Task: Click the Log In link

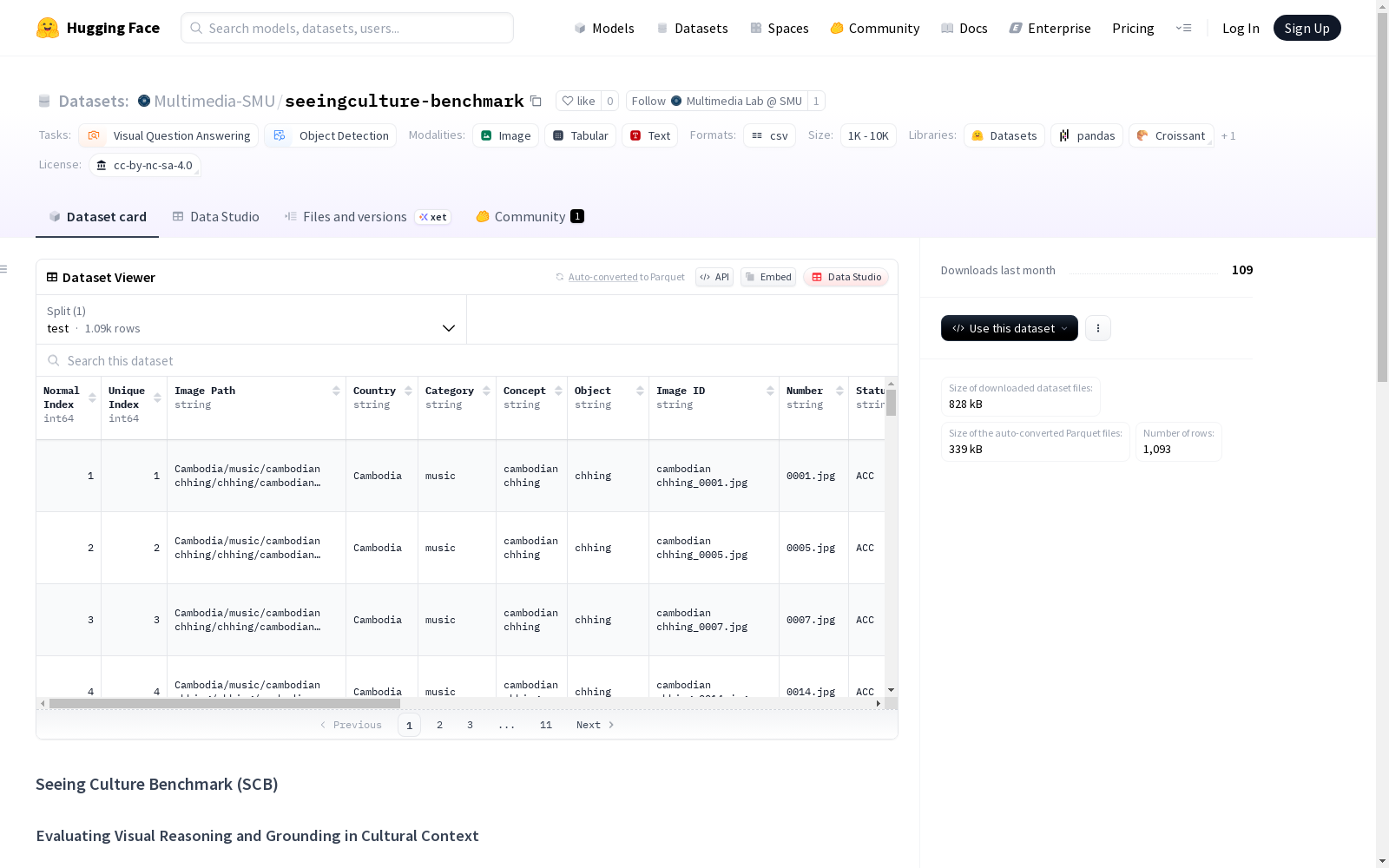Action: coord(1241,28)
